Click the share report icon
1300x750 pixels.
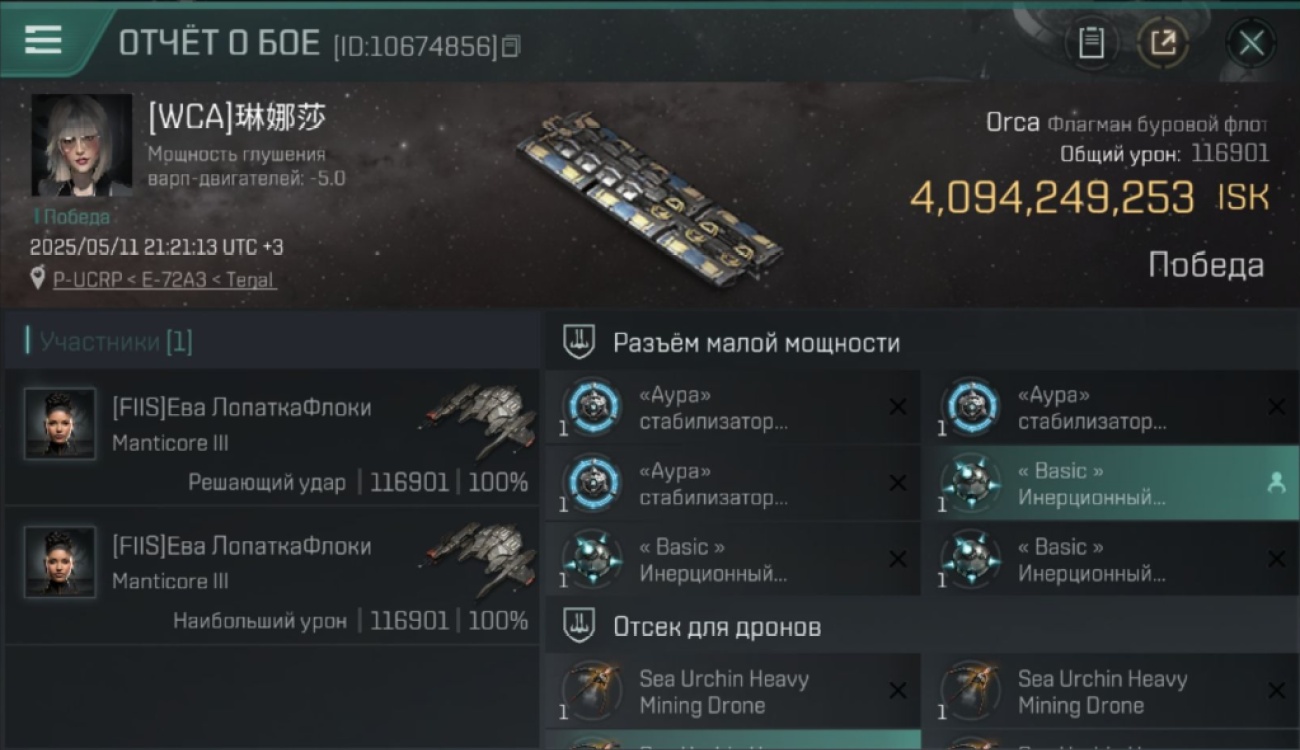(1162, 43)
